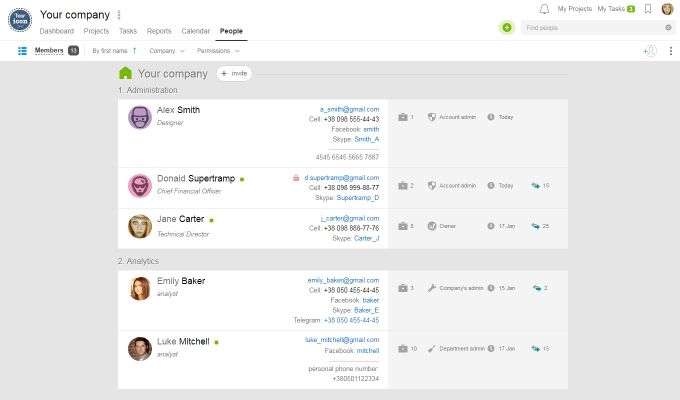Open the Reports tab
This screenshot has width=680, height=400.
coord(158,31)
